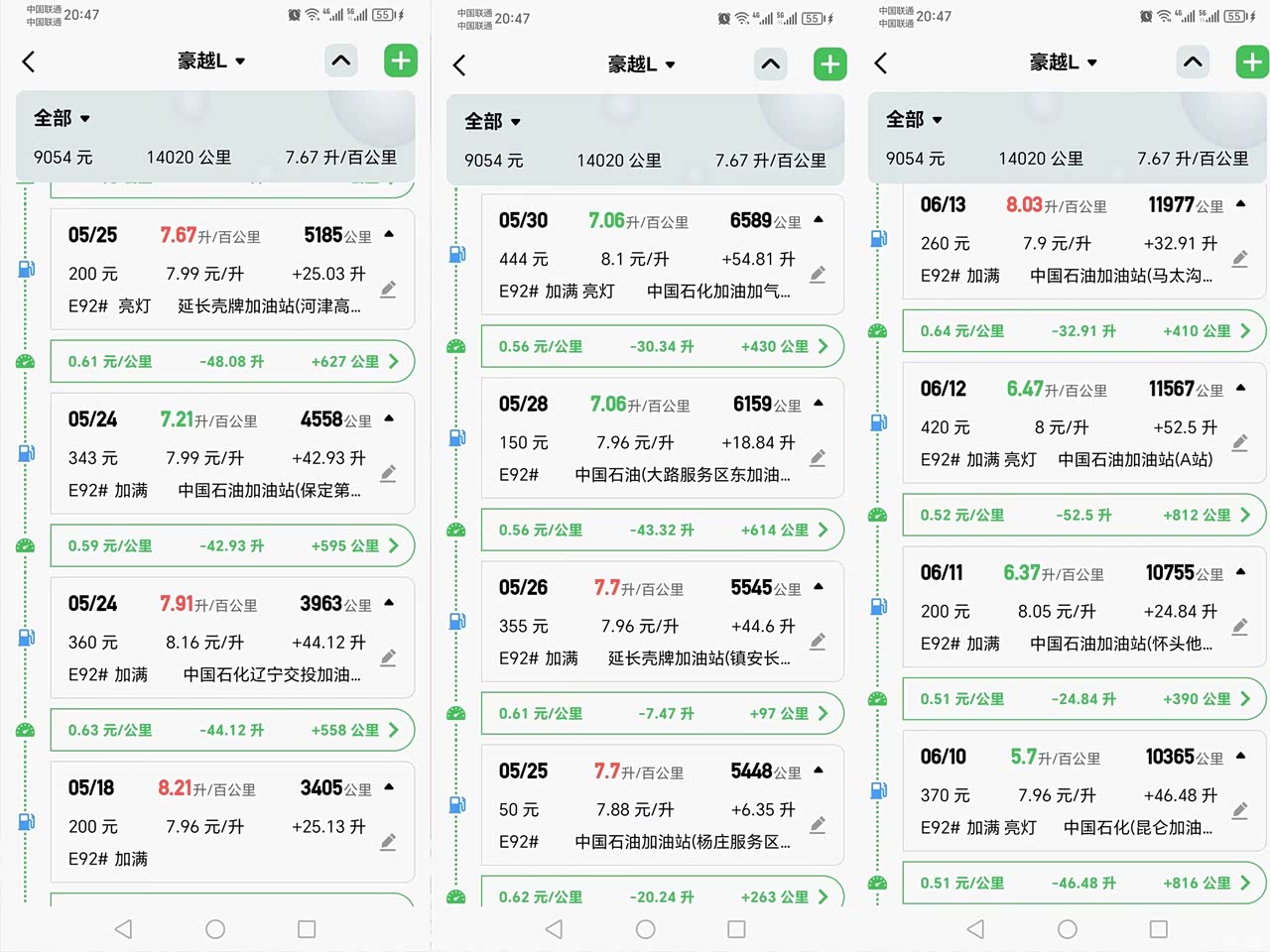This screenshot has width=1270, height=952.
Task: Collapse the 05/26 entry at 5545 公里
Action: [x=819, y=587]
